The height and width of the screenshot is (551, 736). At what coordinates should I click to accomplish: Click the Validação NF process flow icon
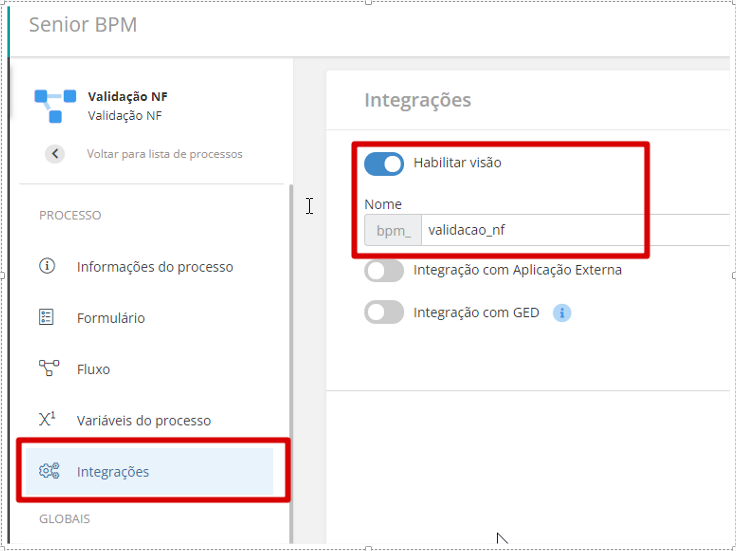point(55,104)
